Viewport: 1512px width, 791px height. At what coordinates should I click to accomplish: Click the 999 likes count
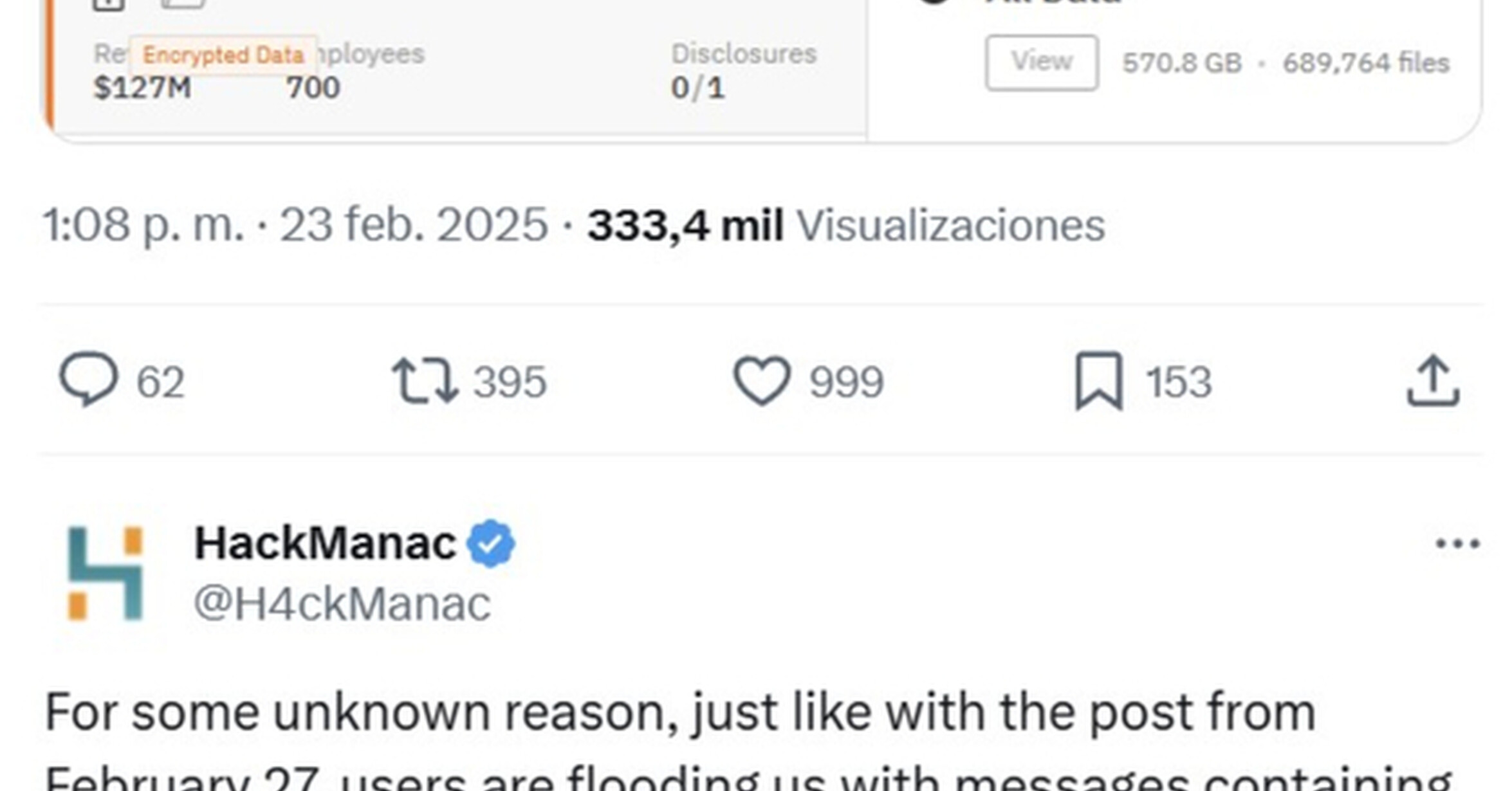click(x=846, y=382)
